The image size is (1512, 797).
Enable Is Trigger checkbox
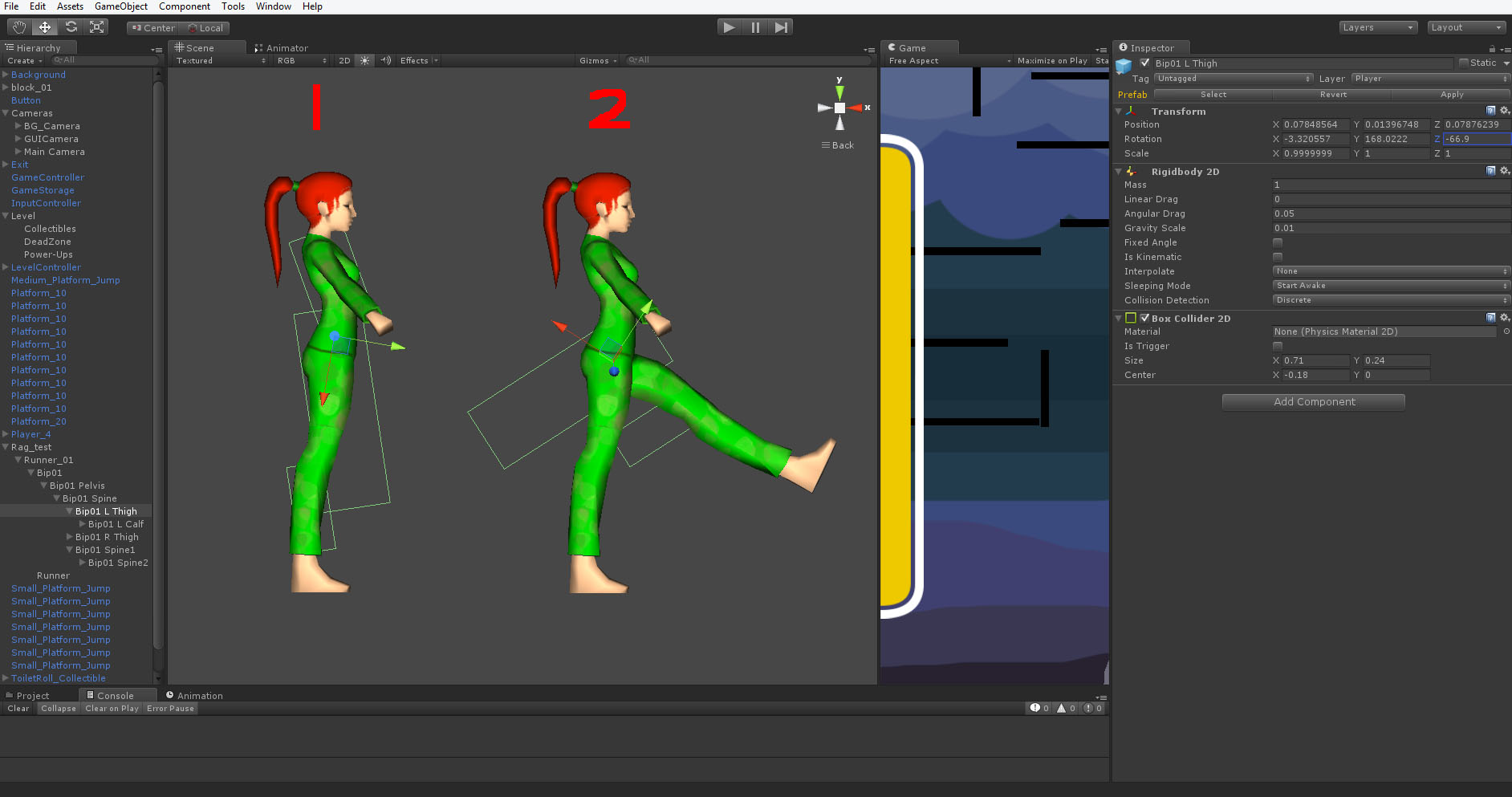pyautogui.click(x=1278, y=346)
